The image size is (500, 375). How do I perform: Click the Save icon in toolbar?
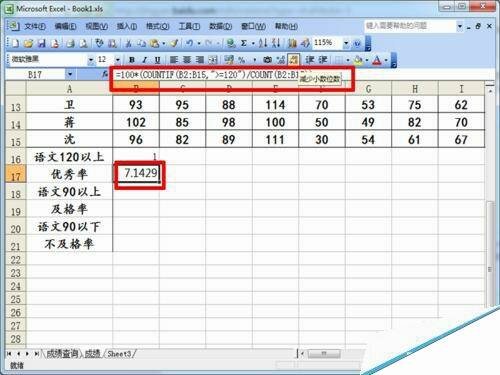point(41,43)
